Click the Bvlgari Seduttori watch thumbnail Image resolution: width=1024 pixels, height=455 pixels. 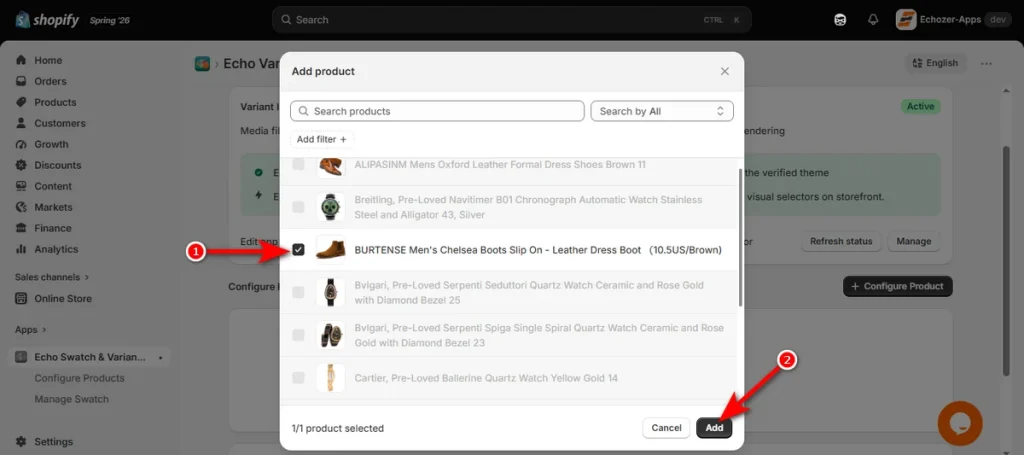pos(330,292)
